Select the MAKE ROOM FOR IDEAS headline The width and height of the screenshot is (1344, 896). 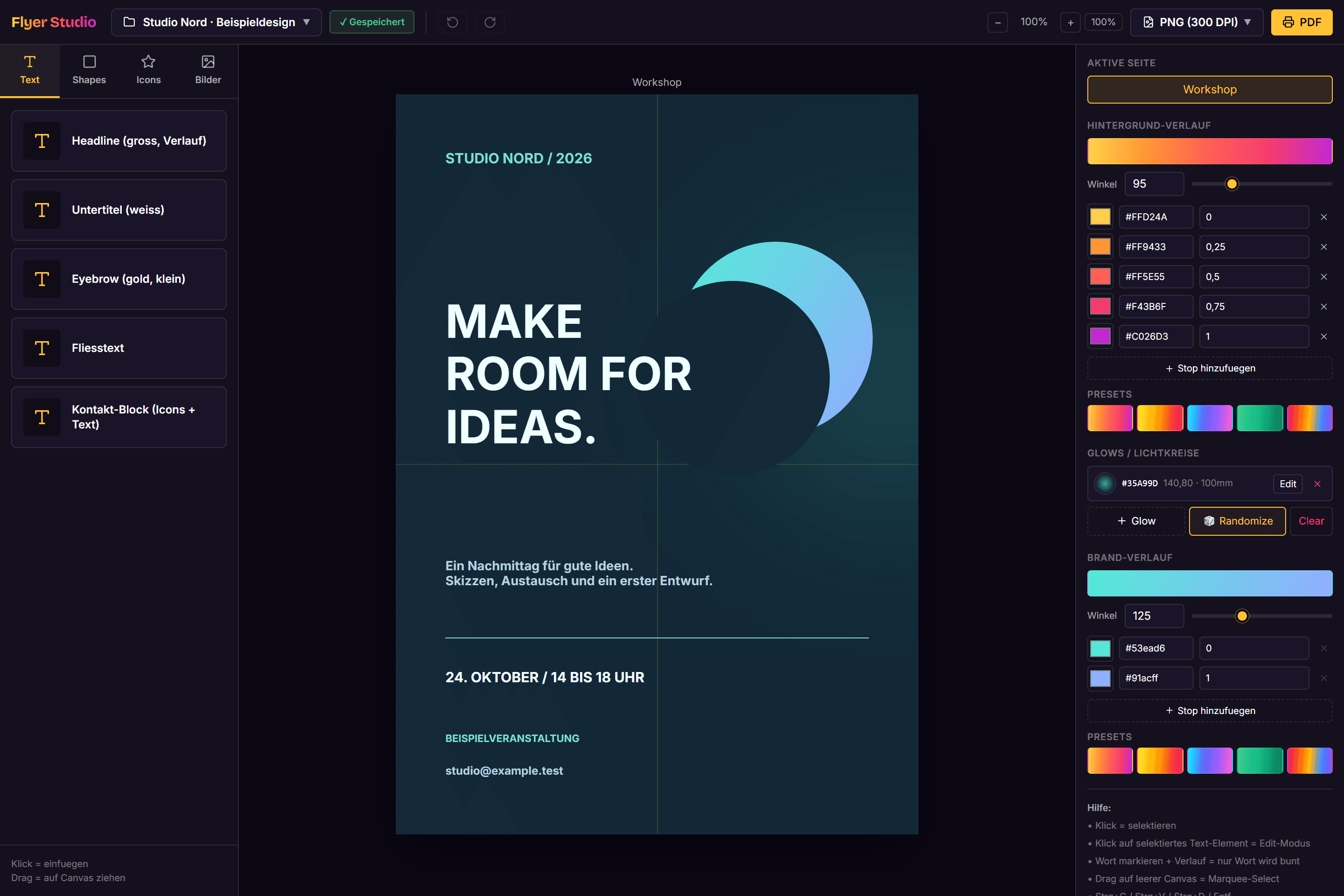click(568, 374)
